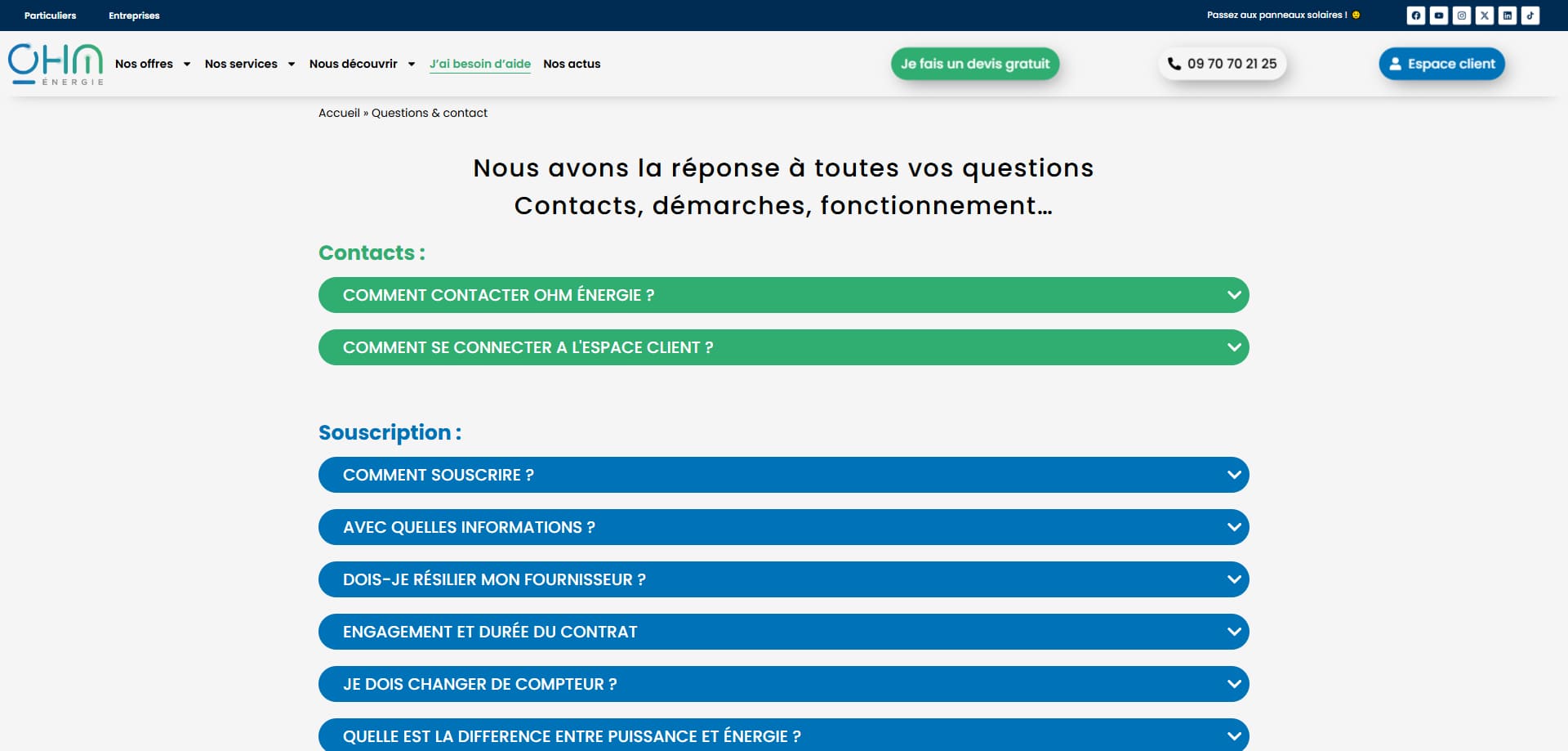Click 'Questions & contact' breadcrumb text
Viewport: 1568px width, 751px height.
[x=430, y=113]
